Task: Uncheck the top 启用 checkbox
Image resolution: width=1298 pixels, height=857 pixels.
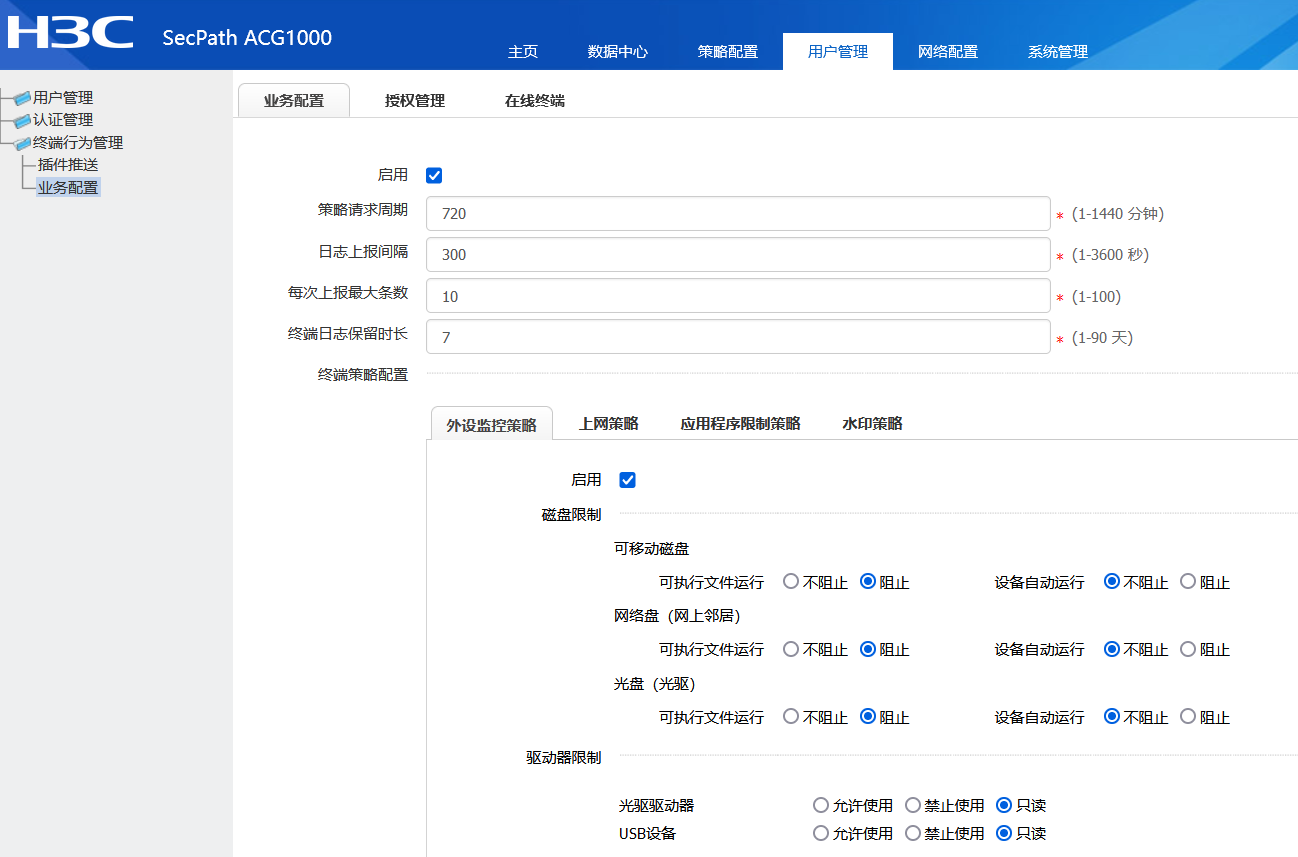Action: pyautogui.click(x=434, y=175)
